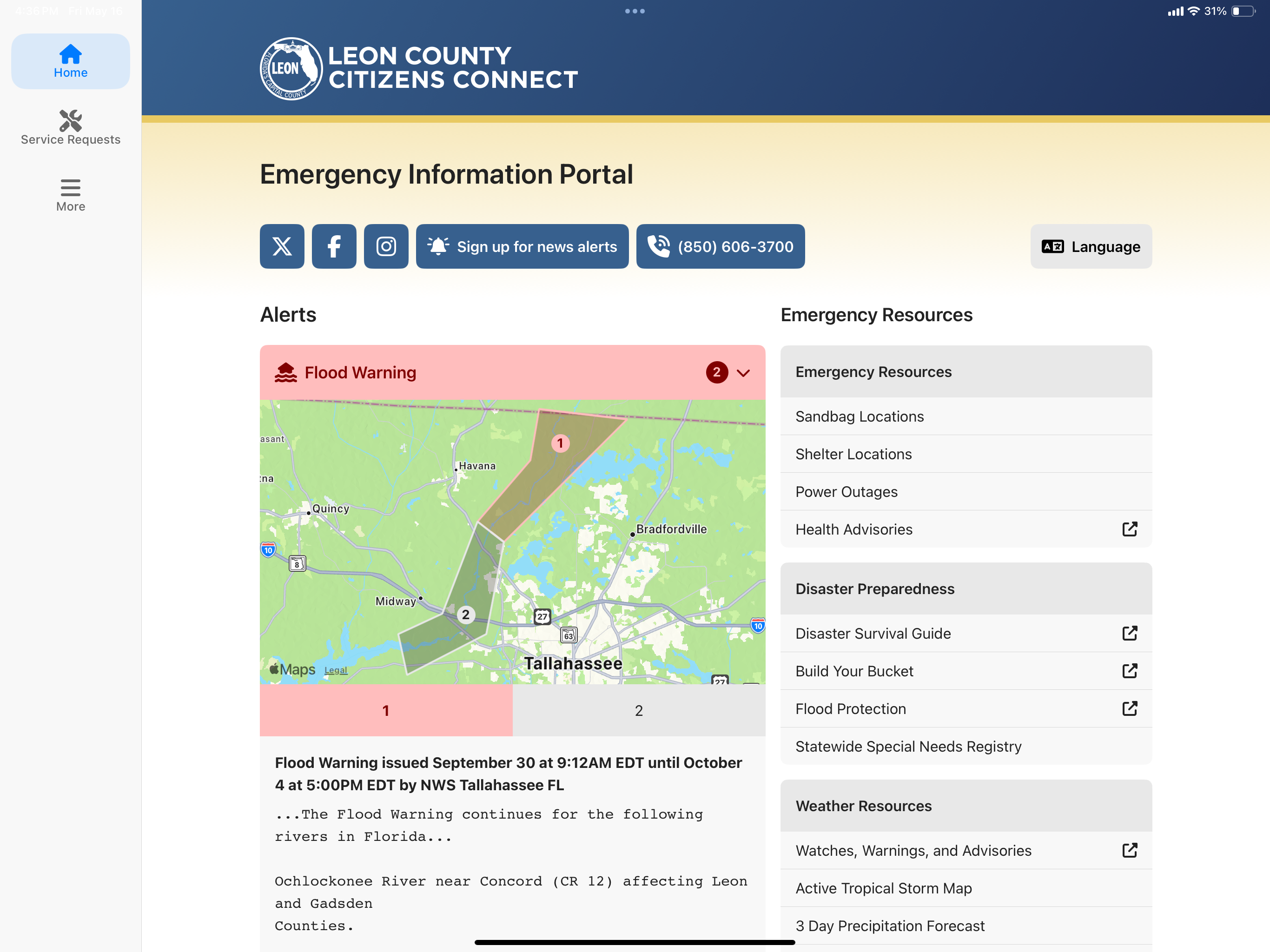Viewport: 1270px width, 952px height.
Task: Open the More menu in sidebar
Action: (71, 195)
